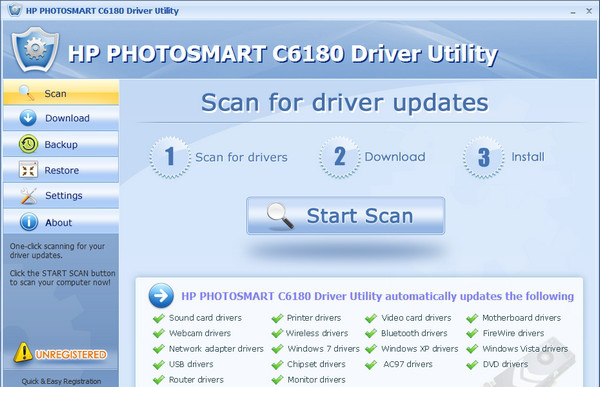600x402 pixels.
Task: Open the Scan tab
Action: (61, 93)
